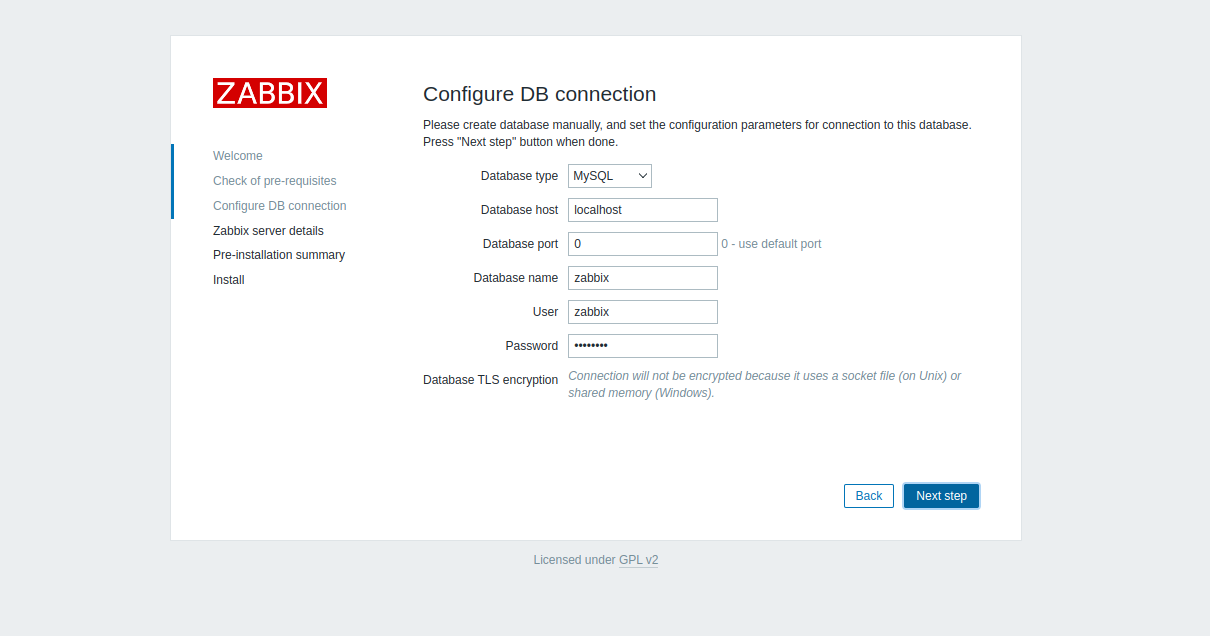Image resolution: width=1210 pixels, height=636 pixels.
Task: Focus the Database name input
Action: pyautogui.click(x=642, y=278)
